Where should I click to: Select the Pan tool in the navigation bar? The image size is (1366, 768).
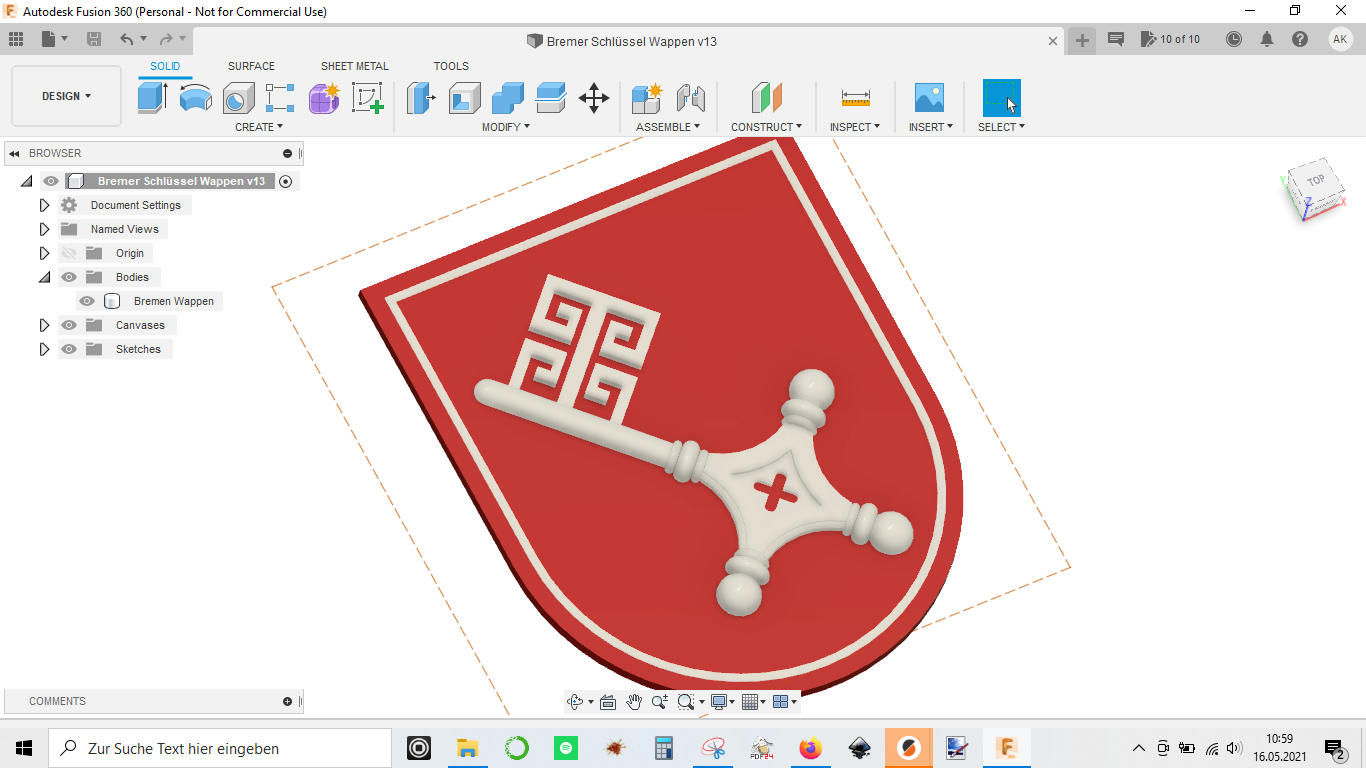[634, 701]
